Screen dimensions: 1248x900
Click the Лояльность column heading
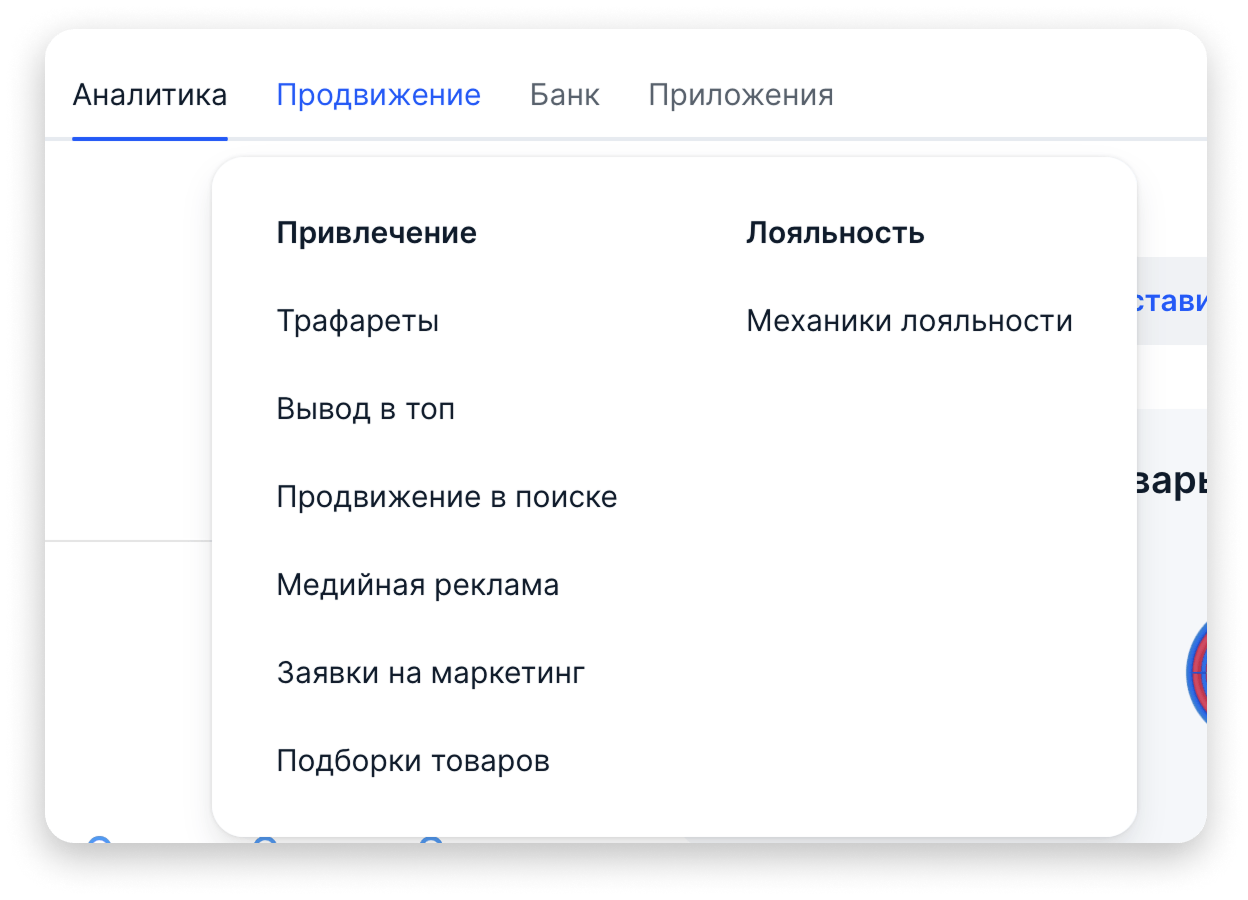coord(835,234)
